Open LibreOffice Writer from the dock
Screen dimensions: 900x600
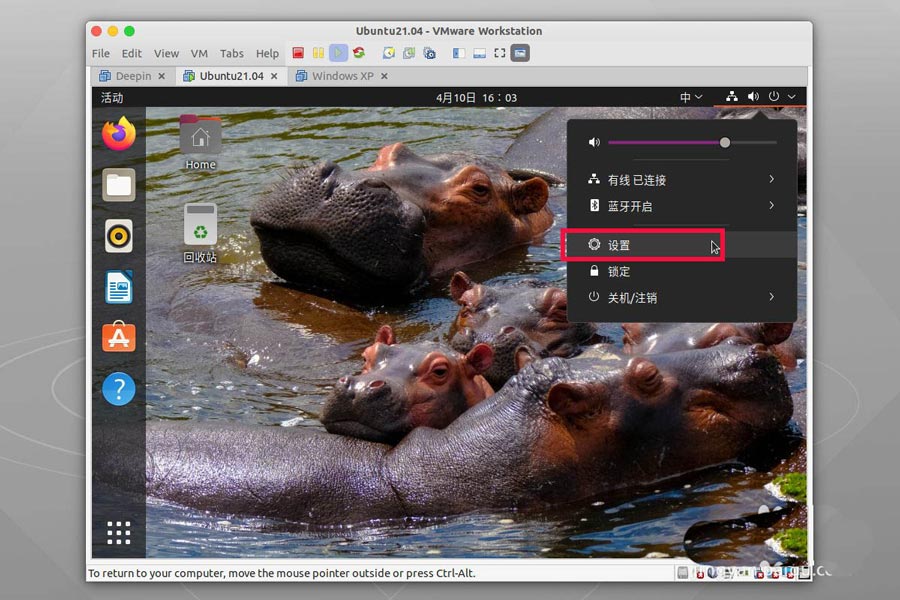[119, 287]
